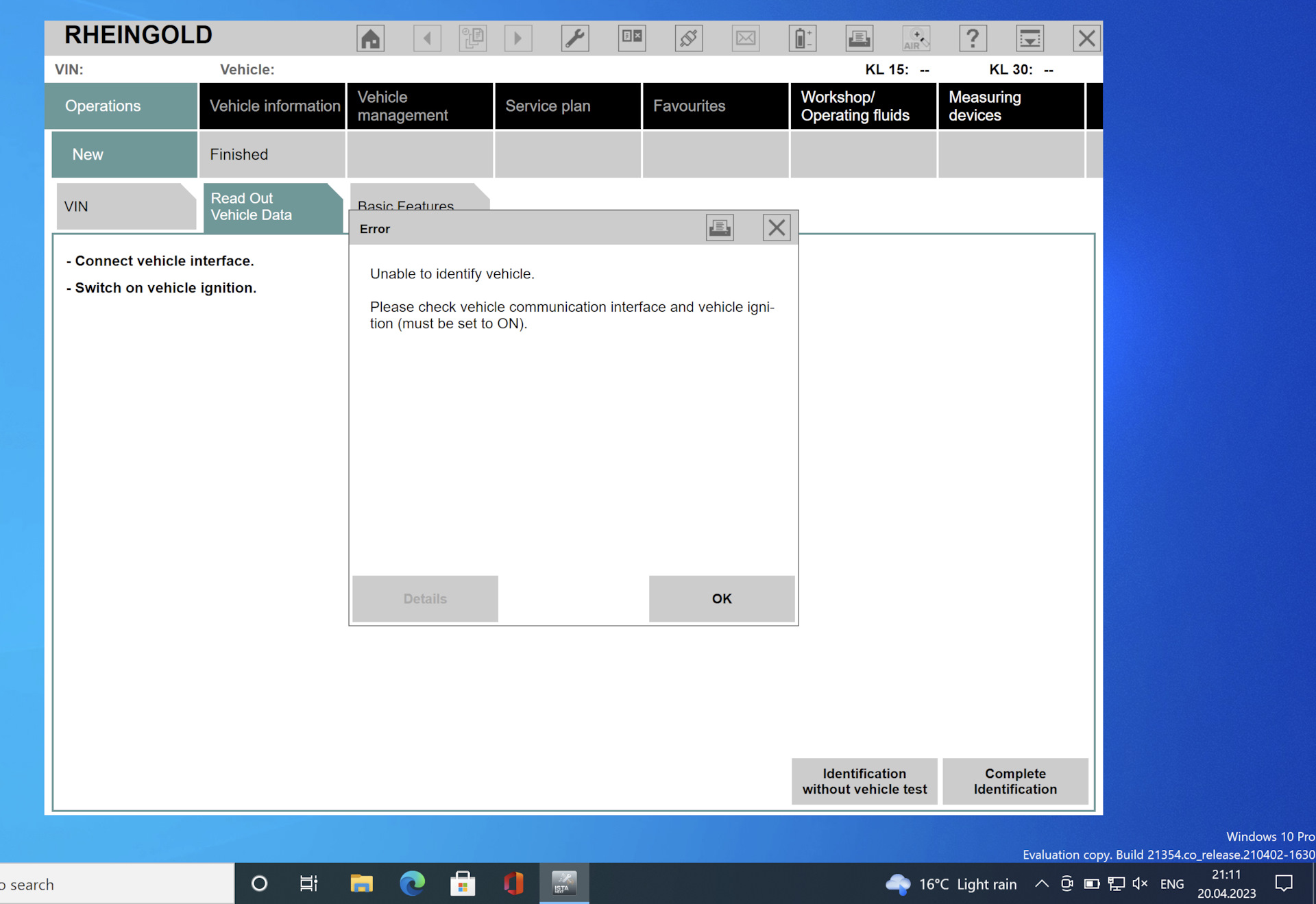The image size is (1316, 904).
Task: Launch Microsoft Edge from taskbar
Action: (x=412, y=884)
